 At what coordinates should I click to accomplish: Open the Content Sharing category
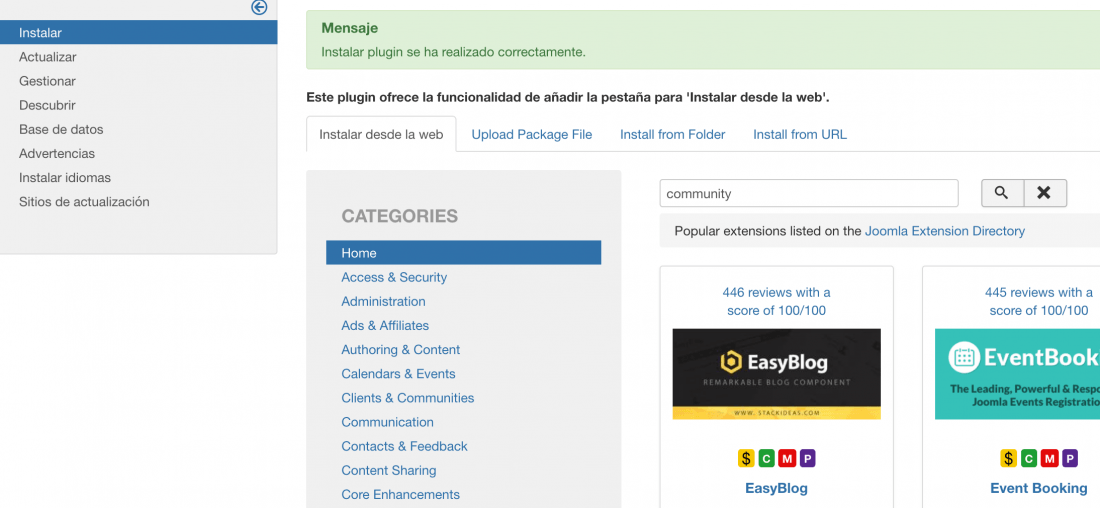[389, 470]
